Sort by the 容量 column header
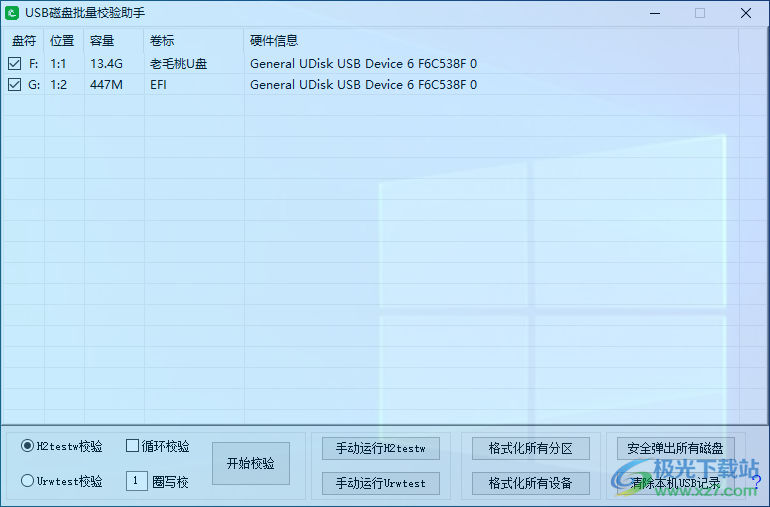 tap(114, 41)
